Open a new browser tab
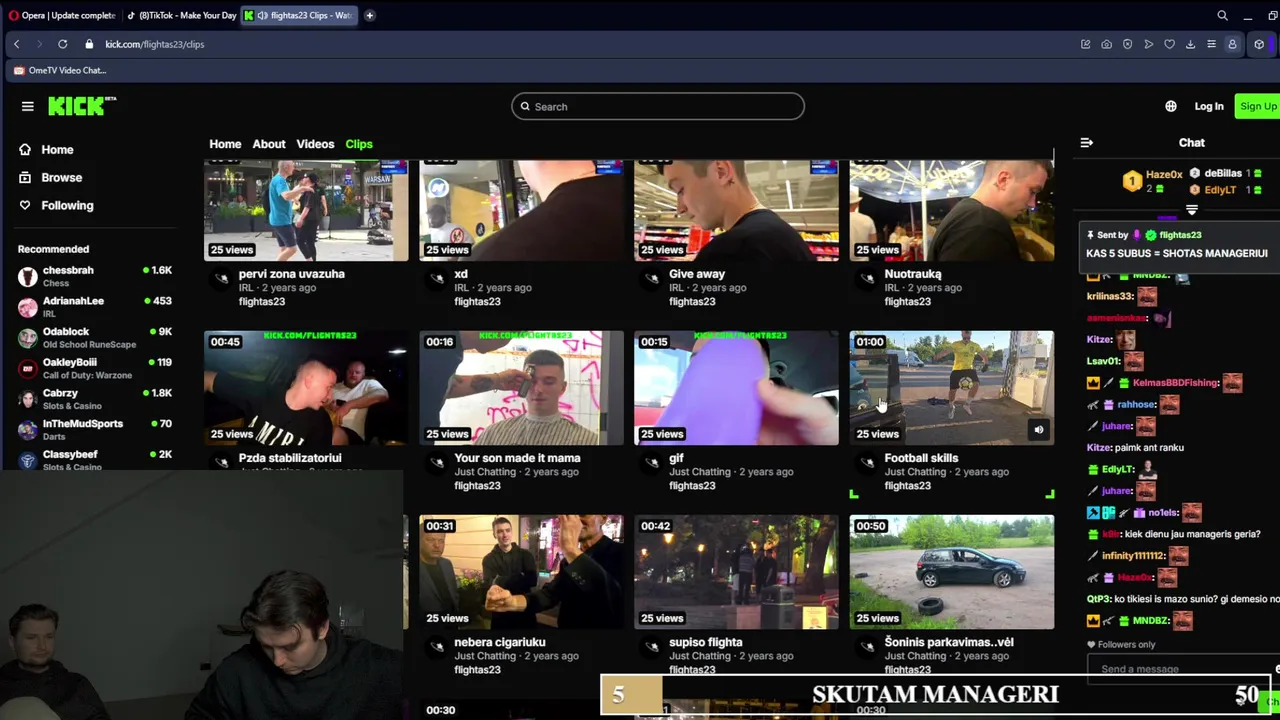 (x=369, y=15)
